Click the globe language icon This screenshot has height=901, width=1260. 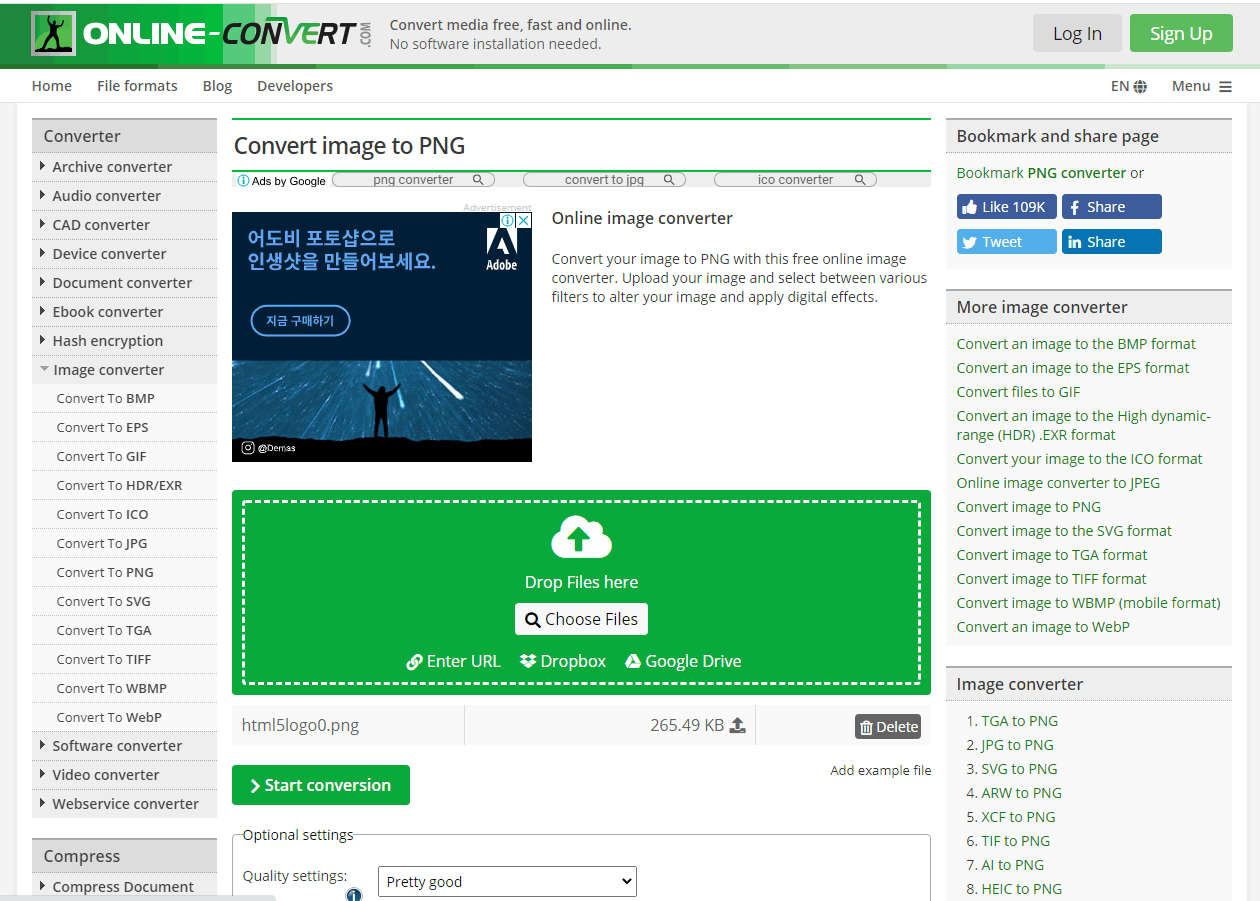(1140, 86)
